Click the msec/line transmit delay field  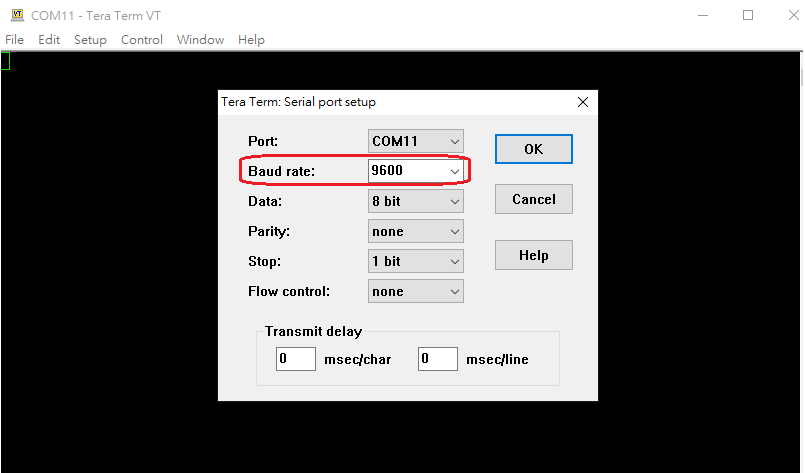437,358
